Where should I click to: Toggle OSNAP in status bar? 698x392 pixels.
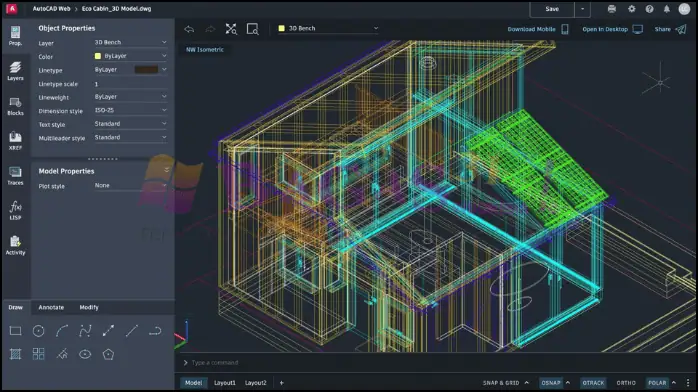tap(551, 383)
